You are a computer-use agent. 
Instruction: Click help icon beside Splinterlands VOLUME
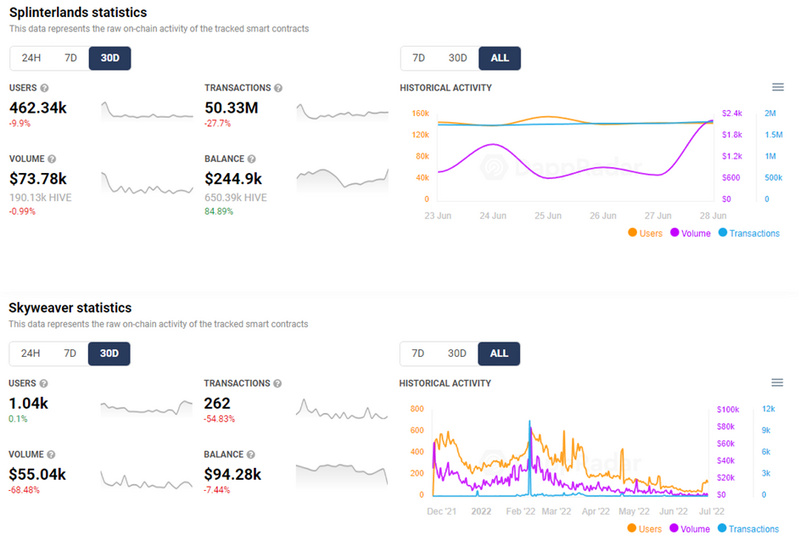coord(52,158)
